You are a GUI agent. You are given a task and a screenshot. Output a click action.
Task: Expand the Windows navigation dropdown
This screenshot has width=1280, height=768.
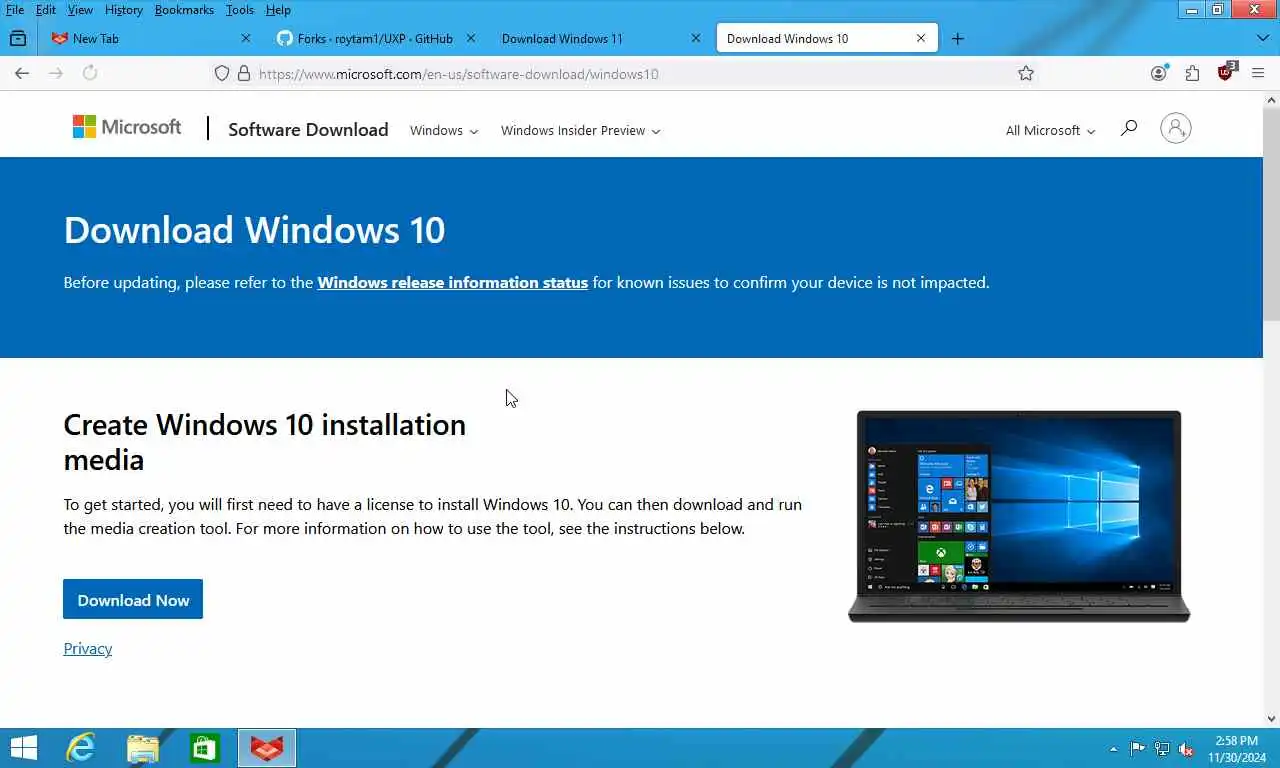pos(444,130)
